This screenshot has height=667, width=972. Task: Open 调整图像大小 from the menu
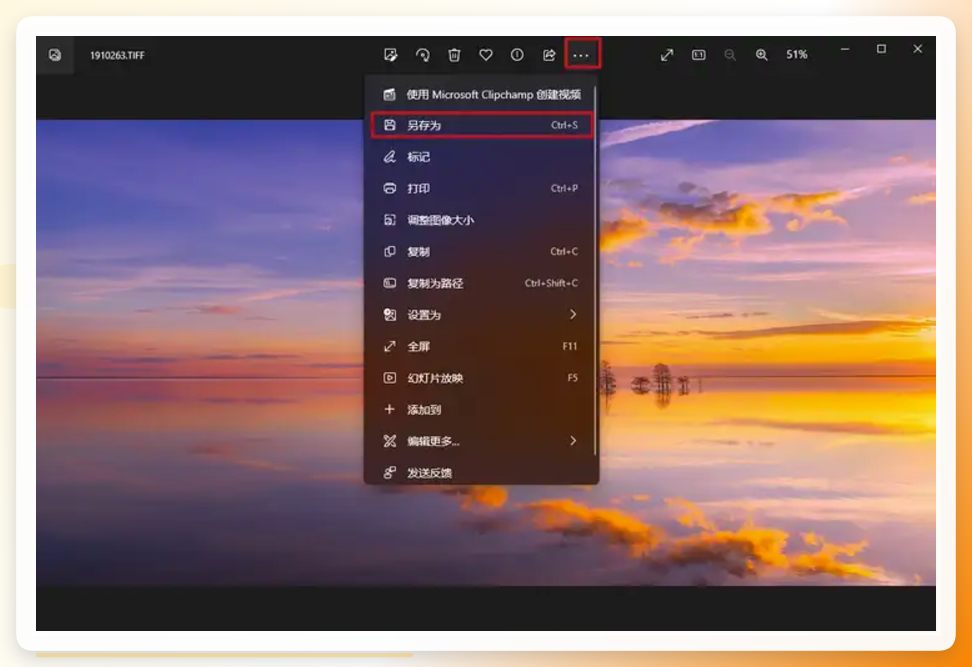tap(481, 220)
